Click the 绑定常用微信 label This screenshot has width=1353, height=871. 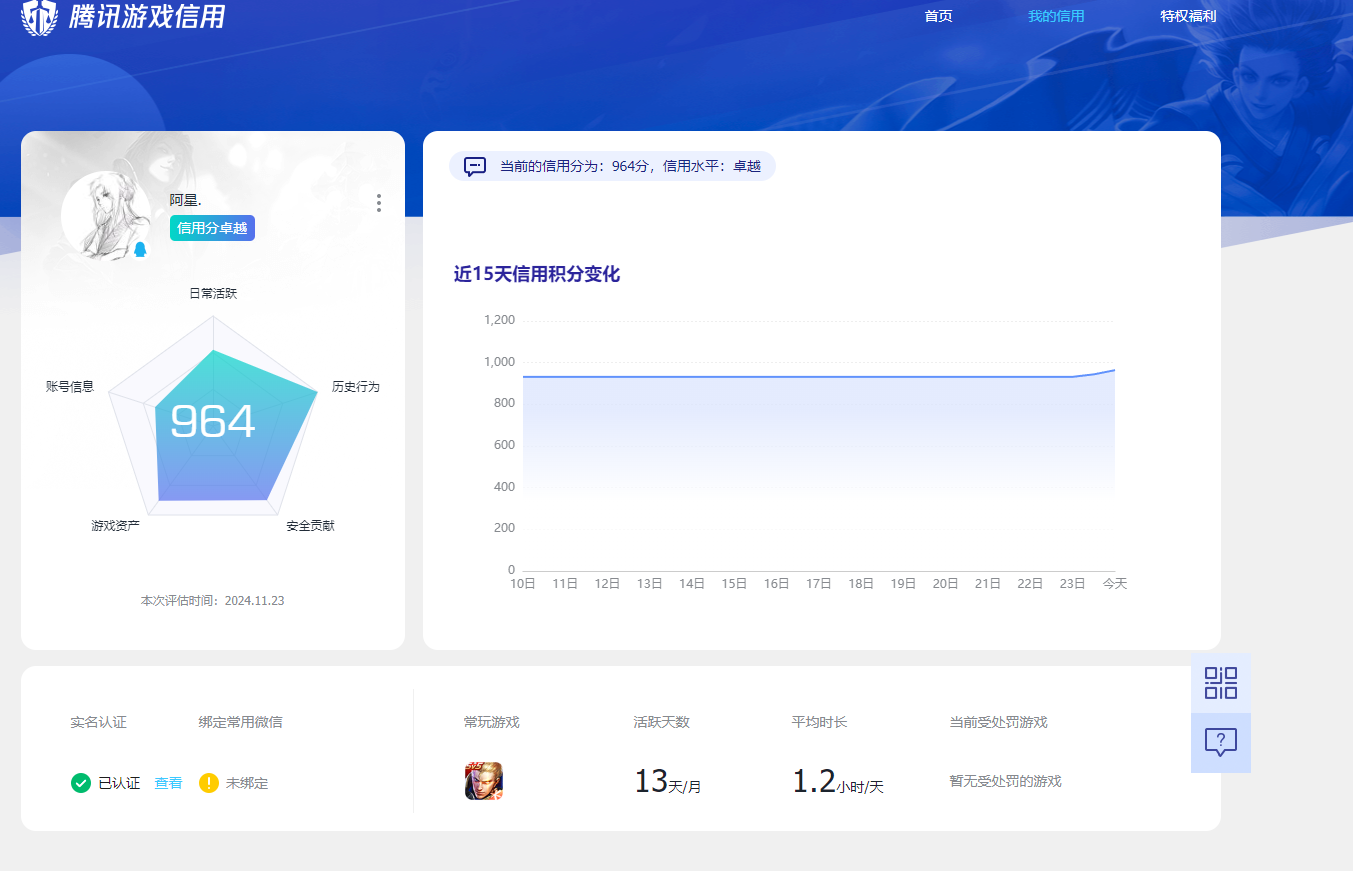click(240, 722)
